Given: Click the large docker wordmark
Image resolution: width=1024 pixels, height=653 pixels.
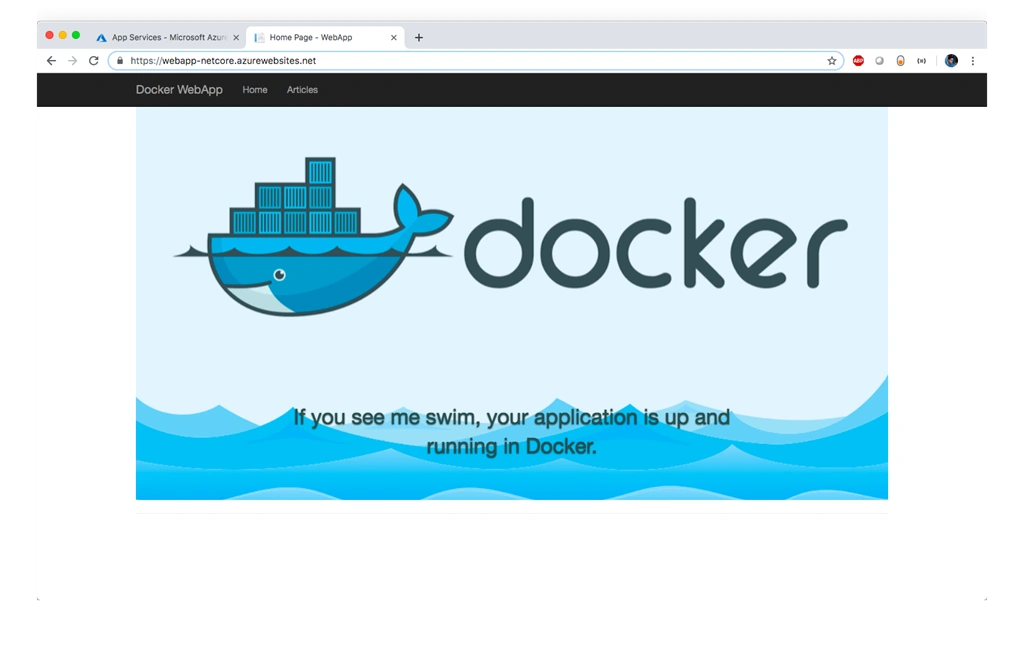Looking at the screenshot, I should [656, 243].
